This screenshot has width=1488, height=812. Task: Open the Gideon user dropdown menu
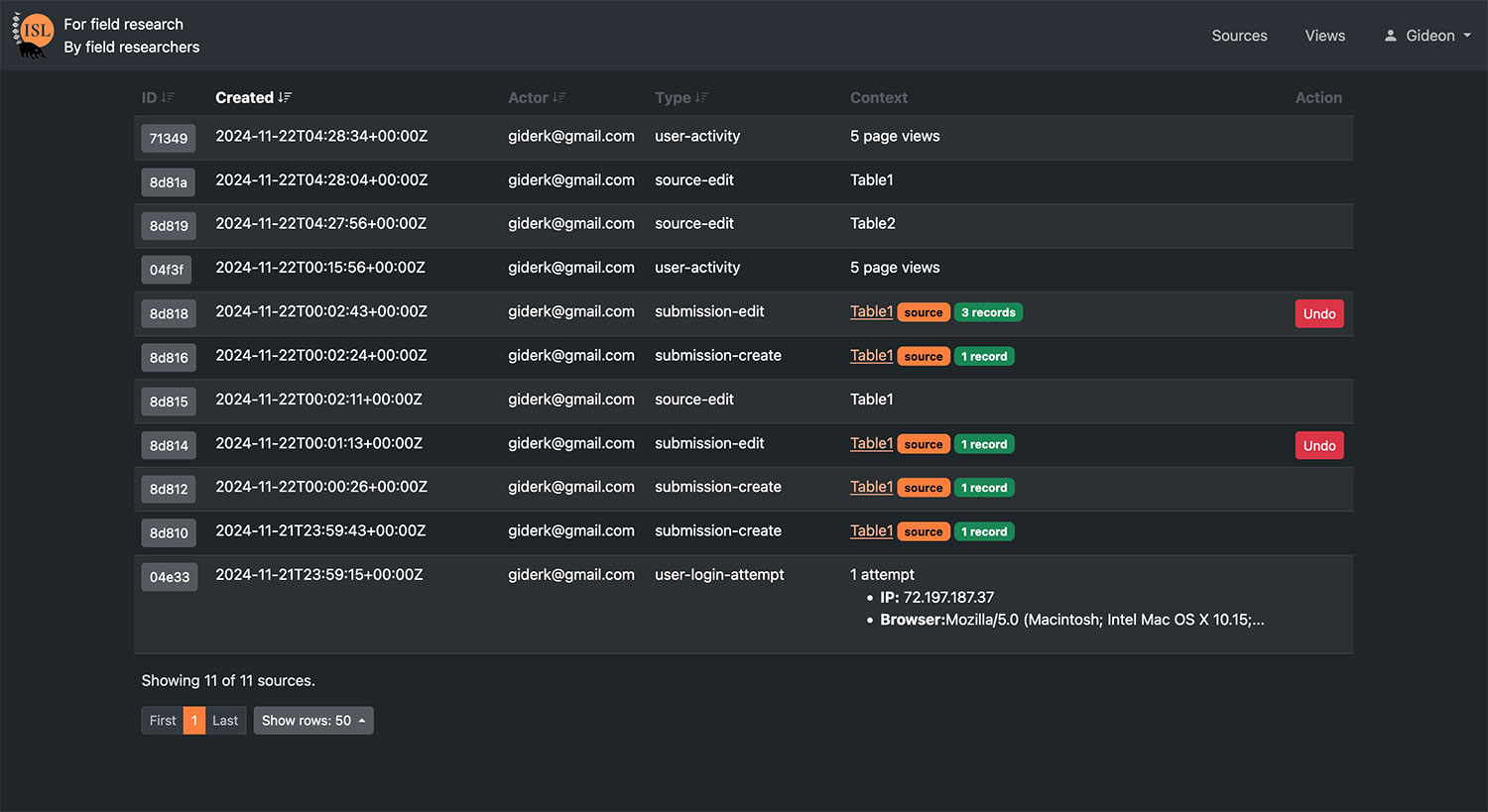(x=1429, y=36)
